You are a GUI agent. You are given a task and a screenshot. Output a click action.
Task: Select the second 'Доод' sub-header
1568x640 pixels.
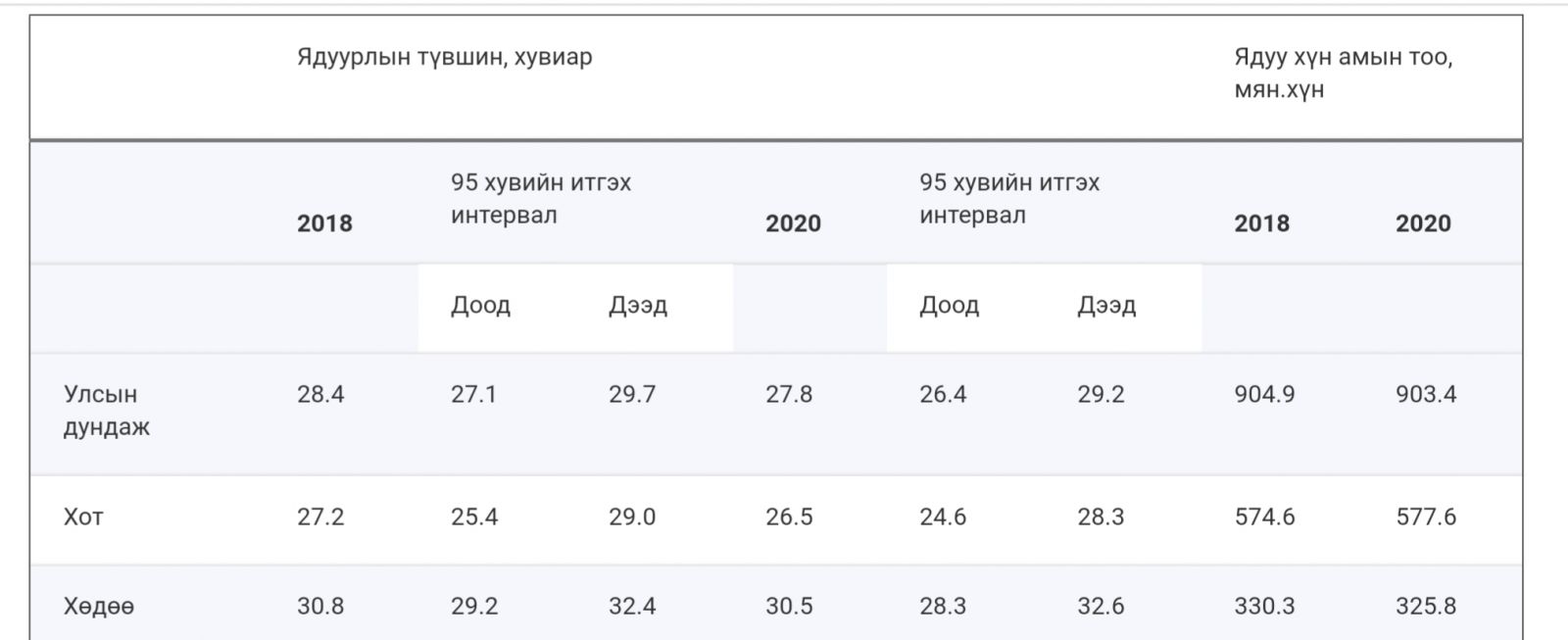tap(949, 306)
